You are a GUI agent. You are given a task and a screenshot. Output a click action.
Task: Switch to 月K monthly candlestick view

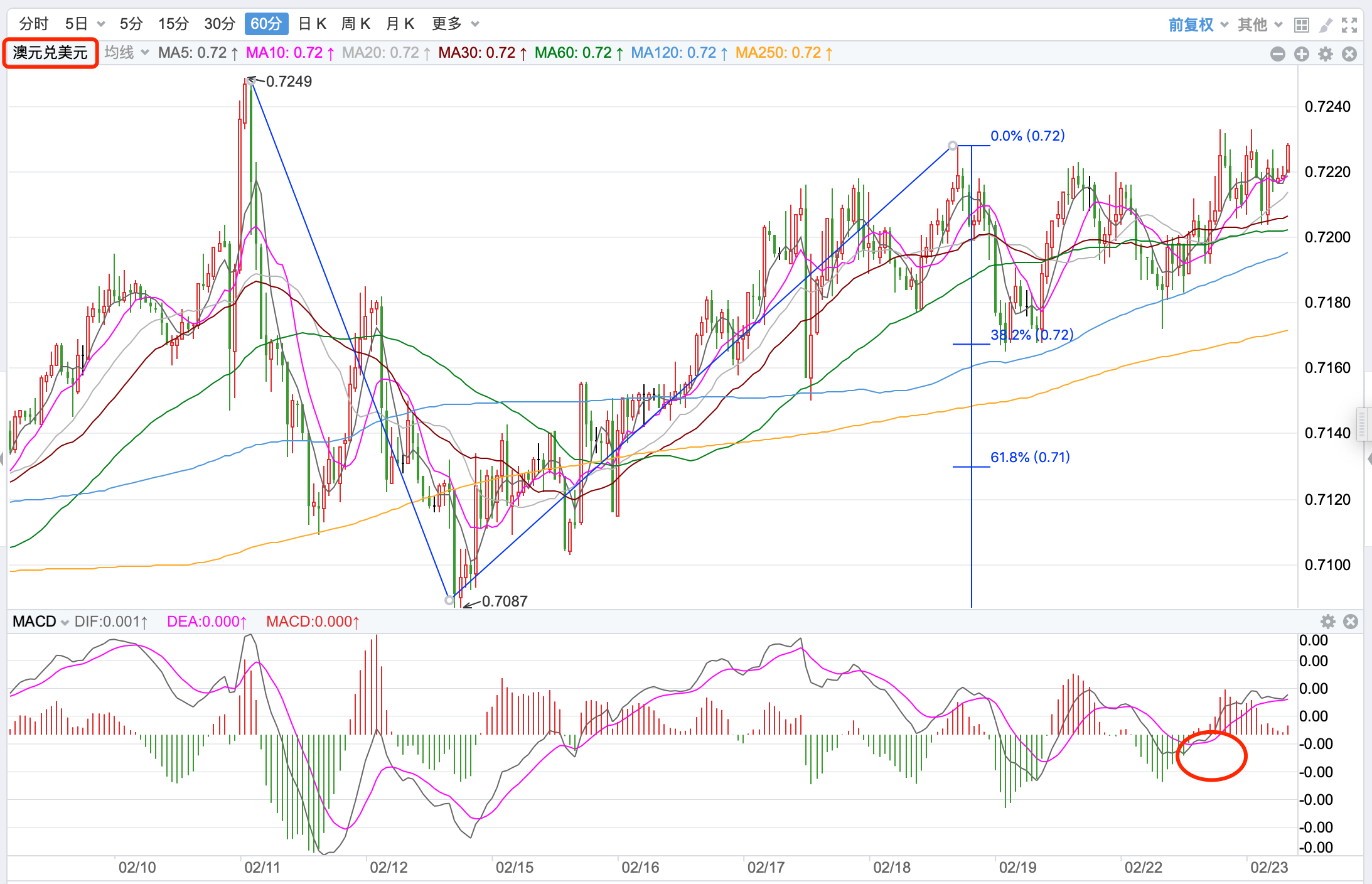click(400, 24)
